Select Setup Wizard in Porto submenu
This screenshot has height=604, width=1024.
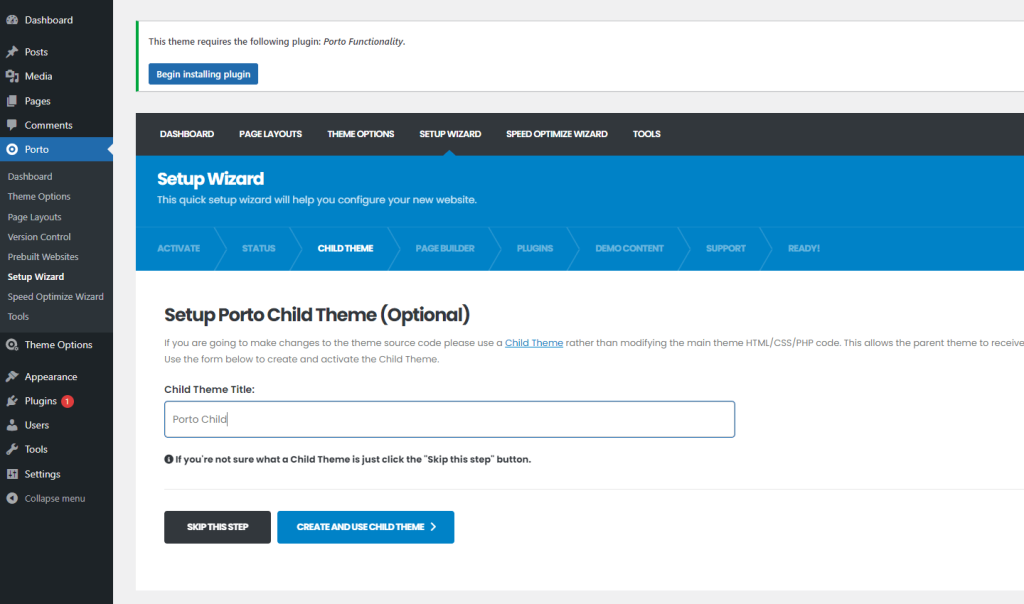pos(36,277)
